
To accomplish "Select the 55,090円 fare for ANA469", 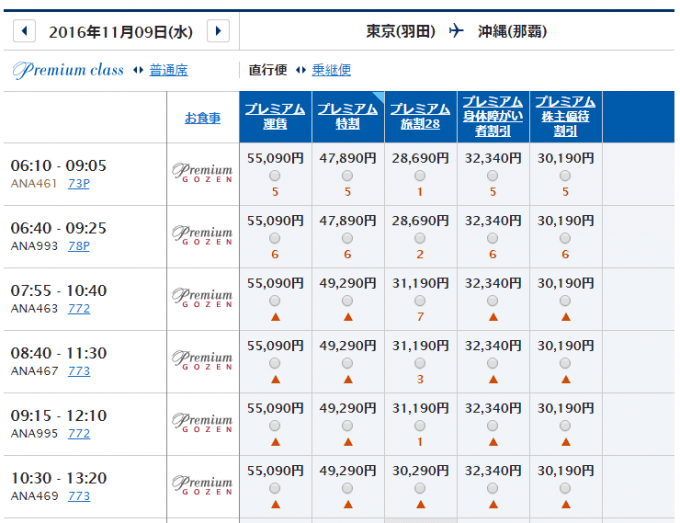I will [275, 488].
